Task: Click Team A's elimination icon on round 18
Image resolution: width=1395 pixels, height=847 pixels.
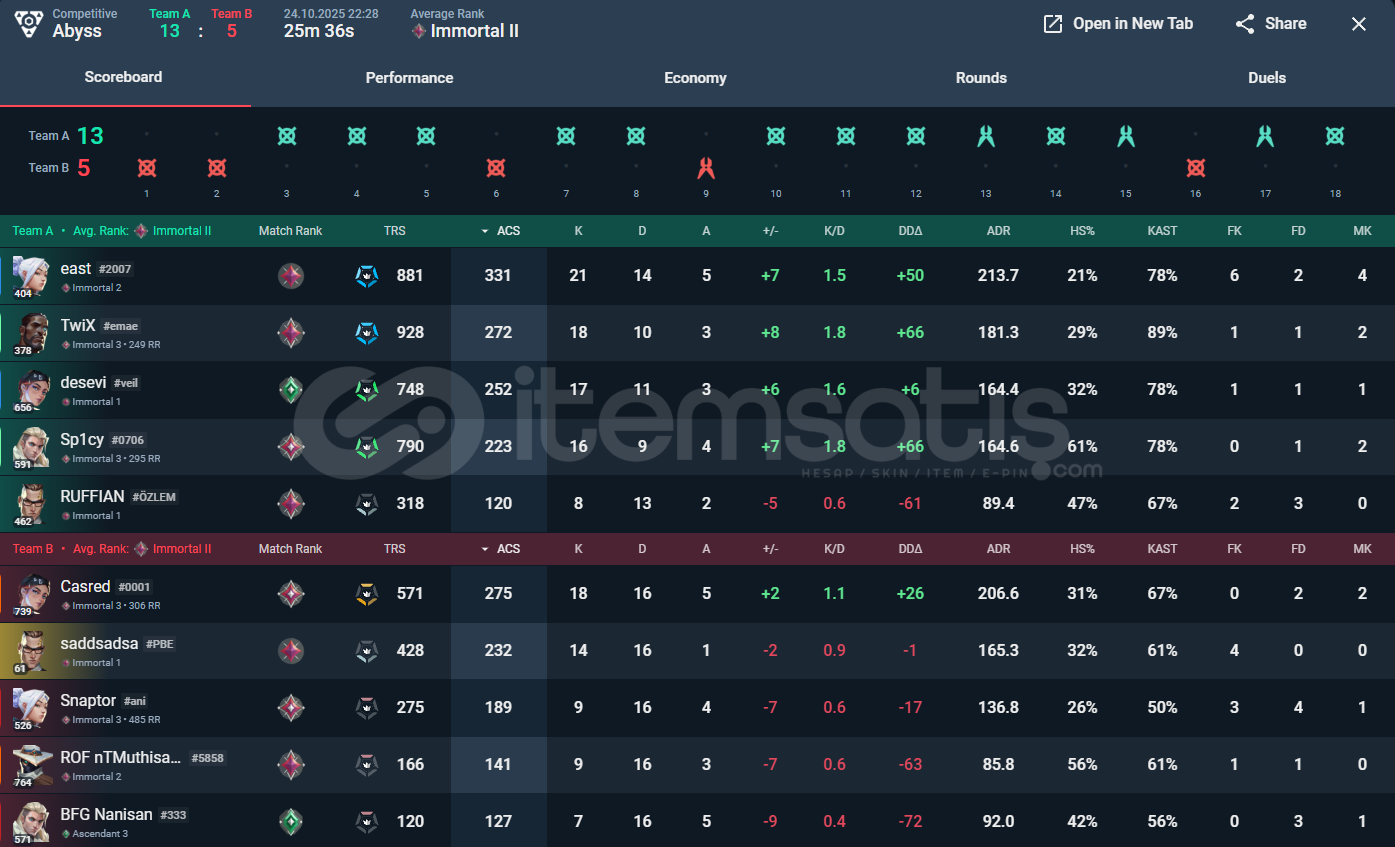Action: (1335, 135)
